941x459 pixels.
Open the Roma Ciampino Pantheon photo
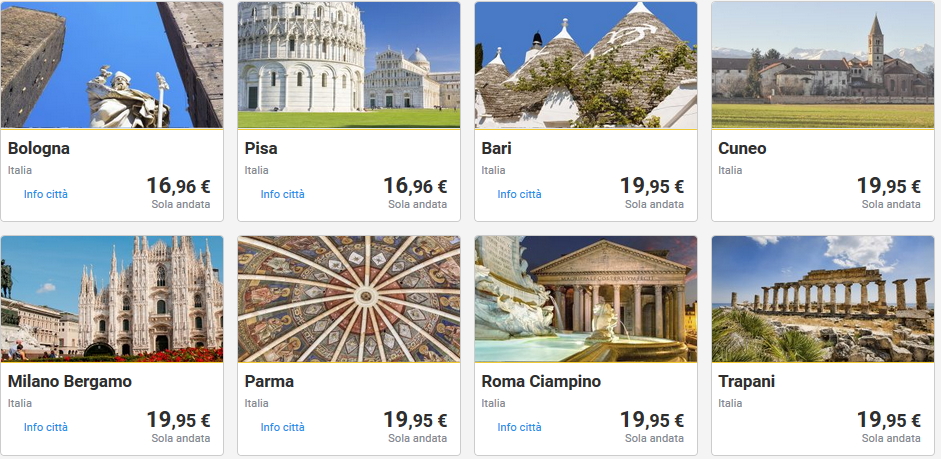(585, 298)
